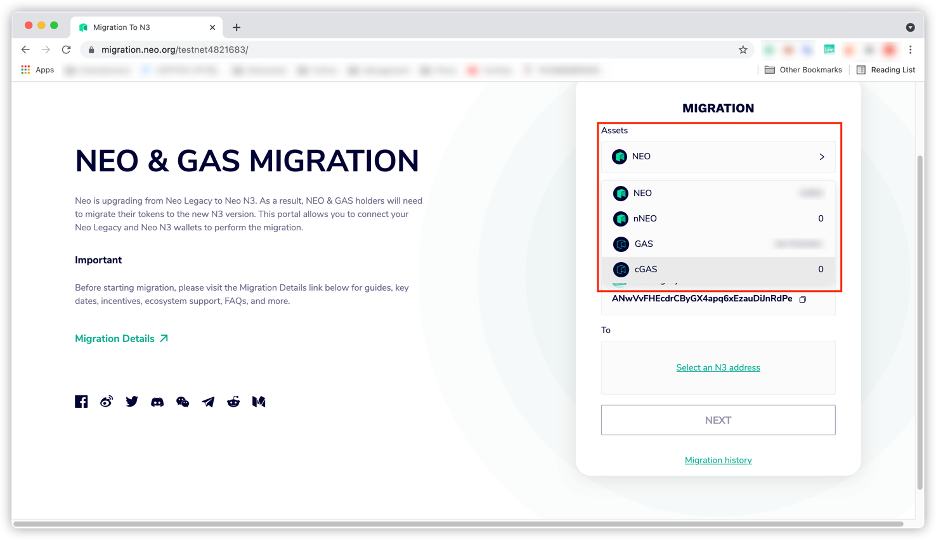Screen dimensions: 936x540
Task: Open the Discord icon
Action: pos(157,401)
